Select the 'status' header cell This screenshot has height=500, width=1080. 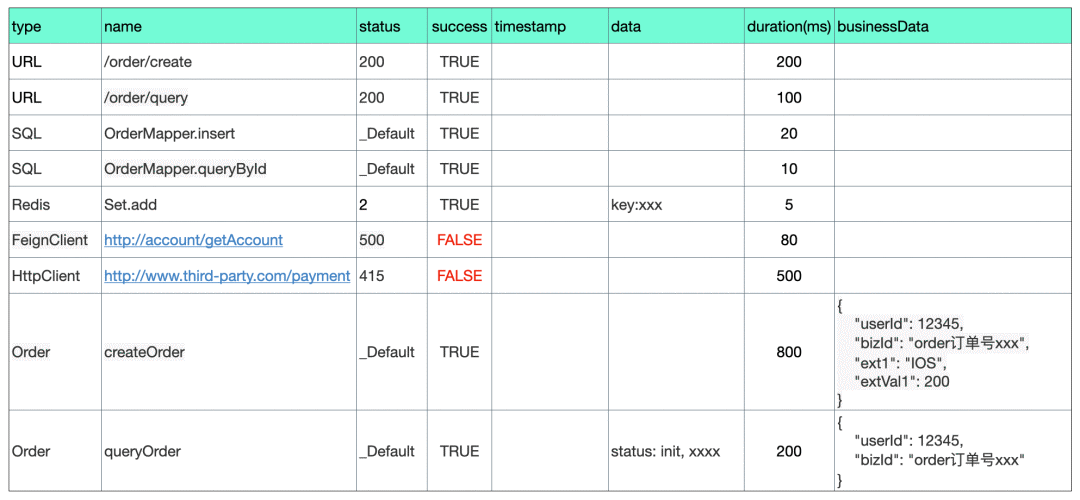click(379, 27)
